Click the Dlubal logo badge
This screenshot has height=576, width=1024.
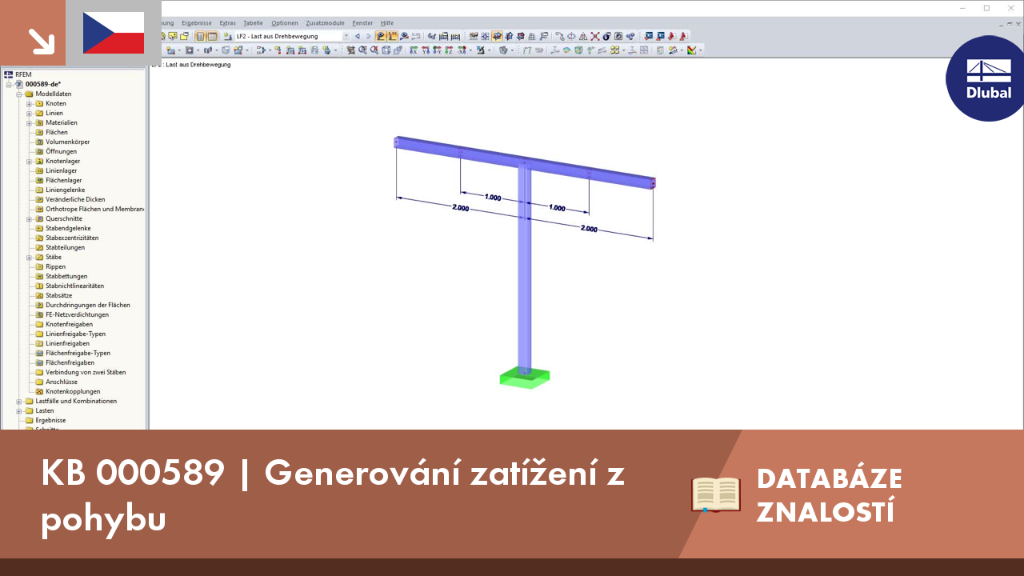click(x=987, y=78)
